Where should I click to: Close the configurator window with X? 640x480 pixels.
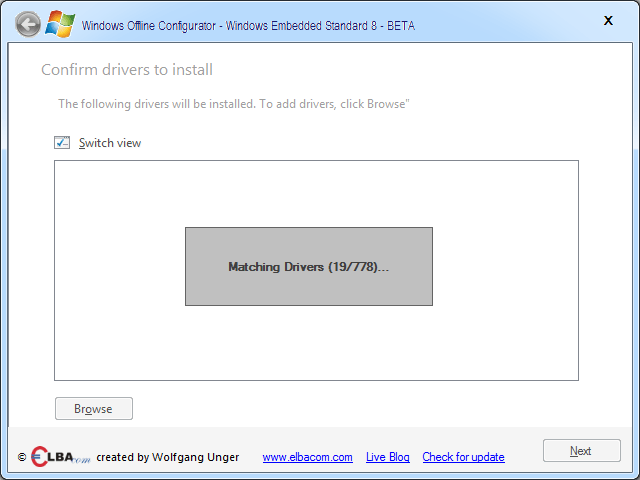(x=608, y=21)
